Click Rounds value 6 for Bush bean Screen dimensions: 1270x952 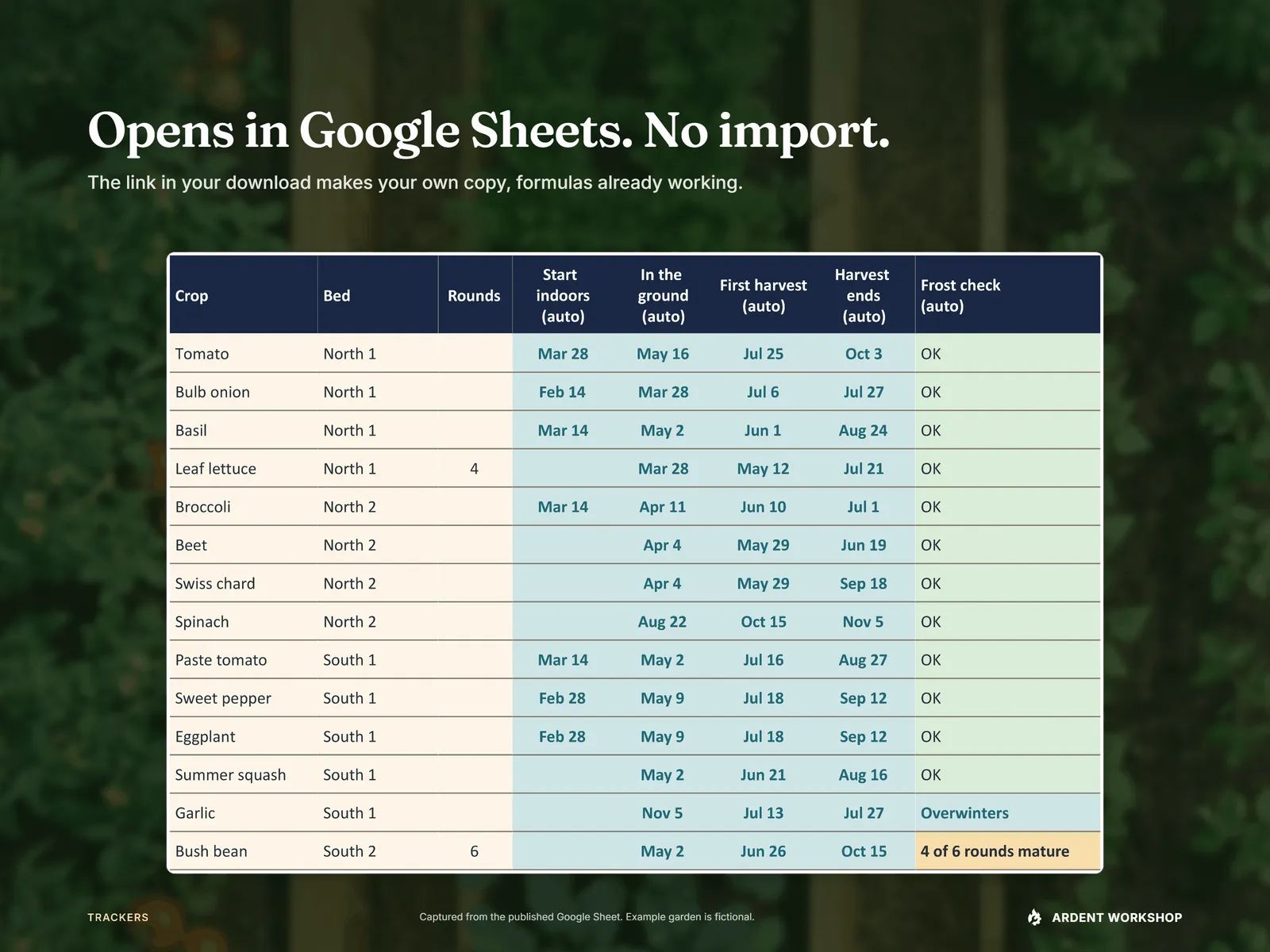[474, 851]
